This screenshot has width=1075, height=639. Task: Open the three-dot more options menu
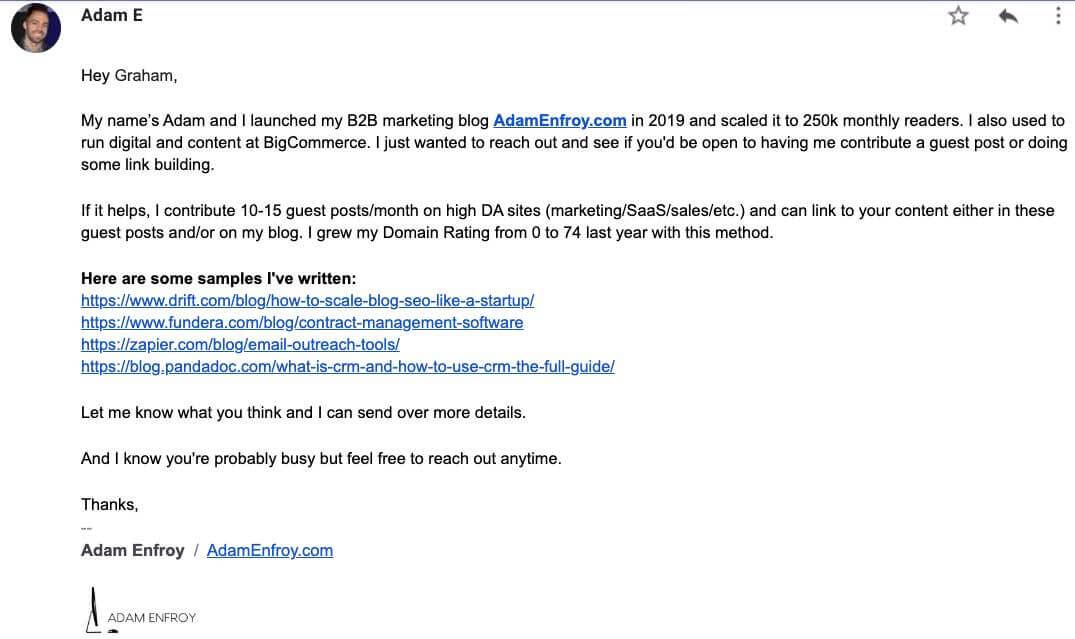(1058, 16)
